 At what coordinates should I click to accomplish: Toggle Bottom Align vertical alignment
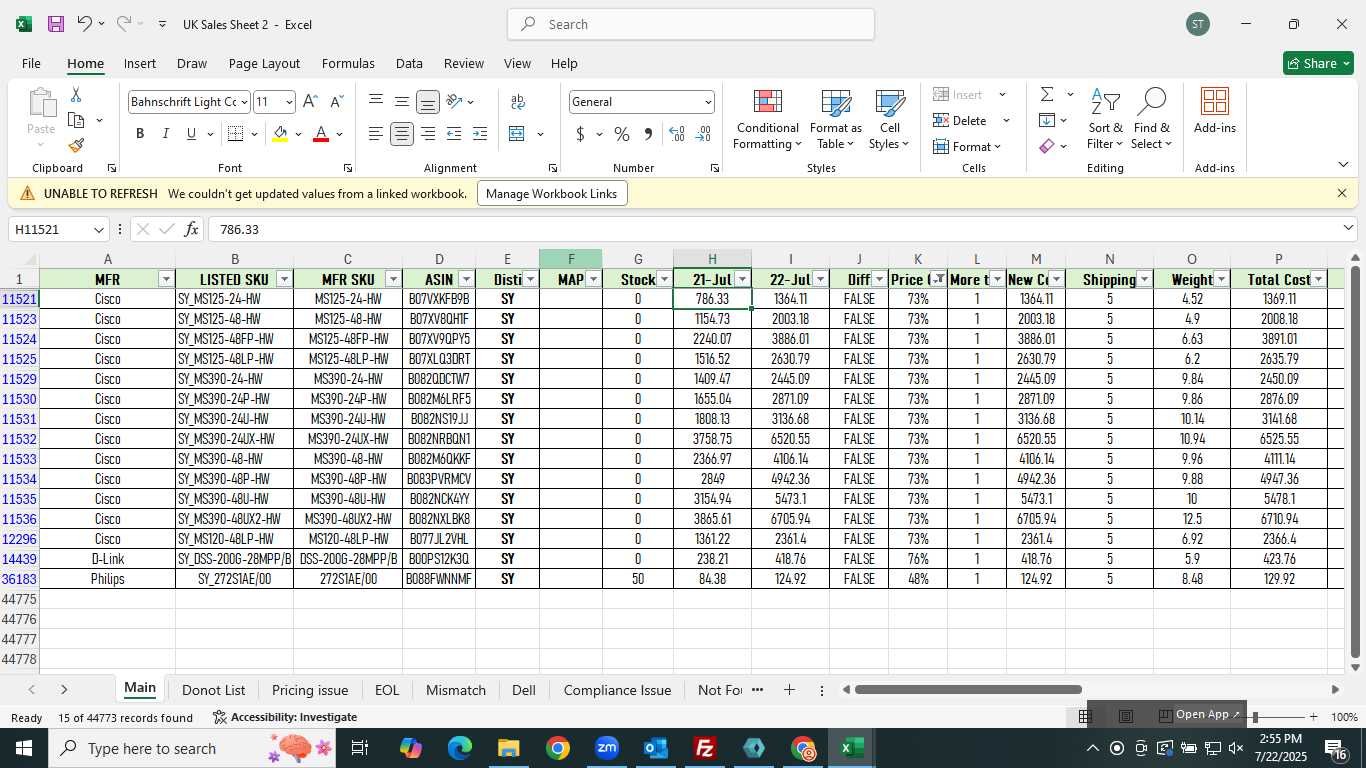point(428,101)
